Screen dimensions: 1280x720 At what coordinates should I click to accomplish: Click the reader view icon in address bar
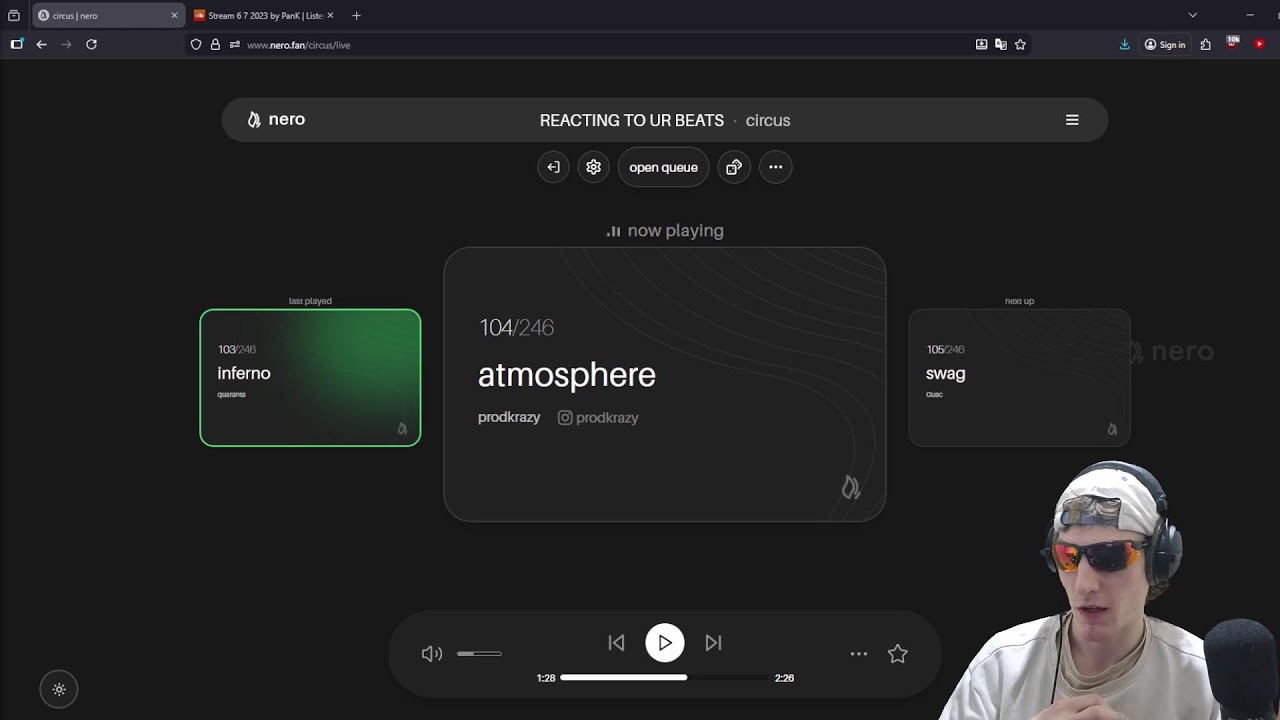coord(981,44)
